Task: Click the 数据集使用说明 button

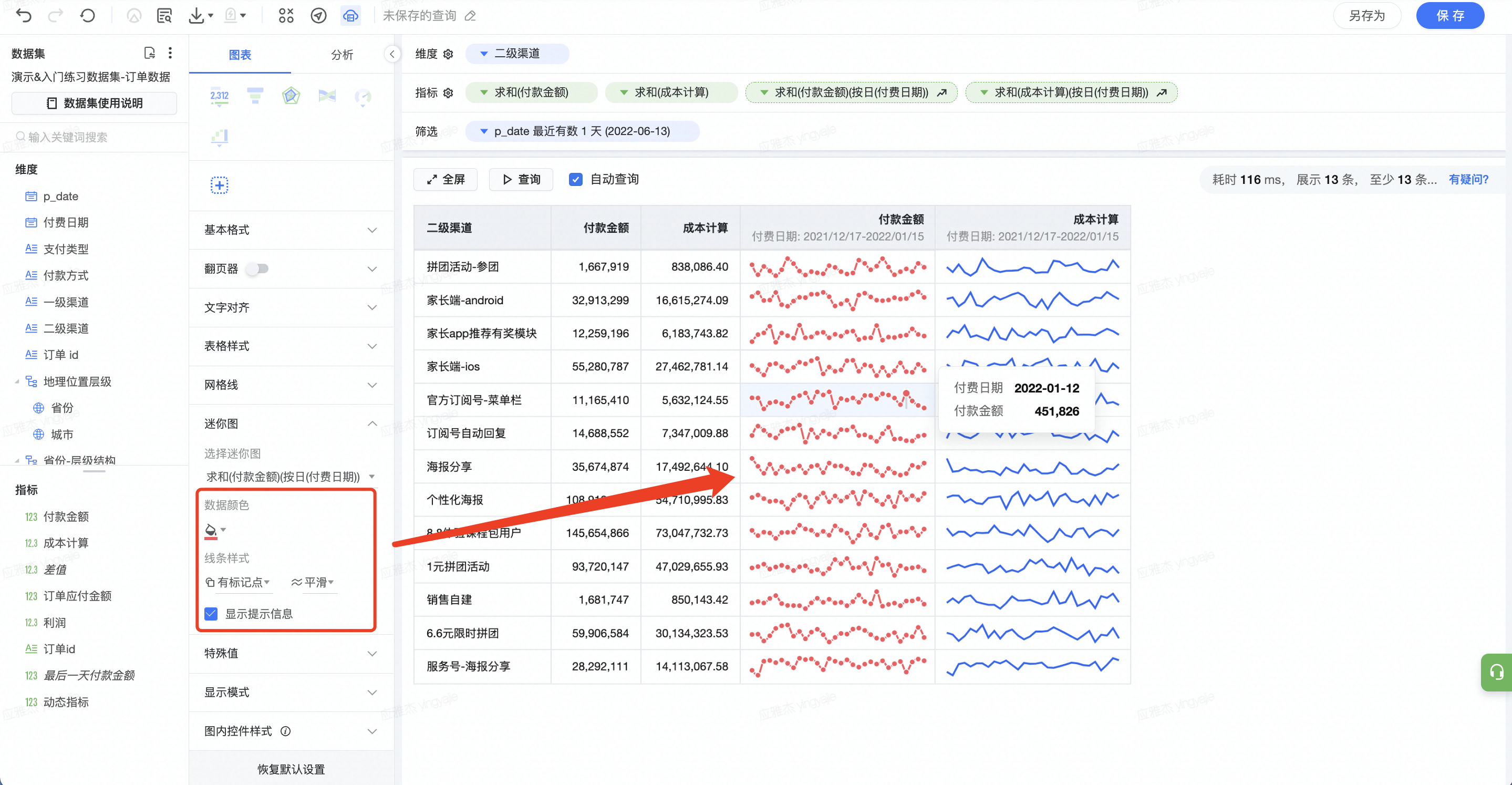Action: click(94, 103)
